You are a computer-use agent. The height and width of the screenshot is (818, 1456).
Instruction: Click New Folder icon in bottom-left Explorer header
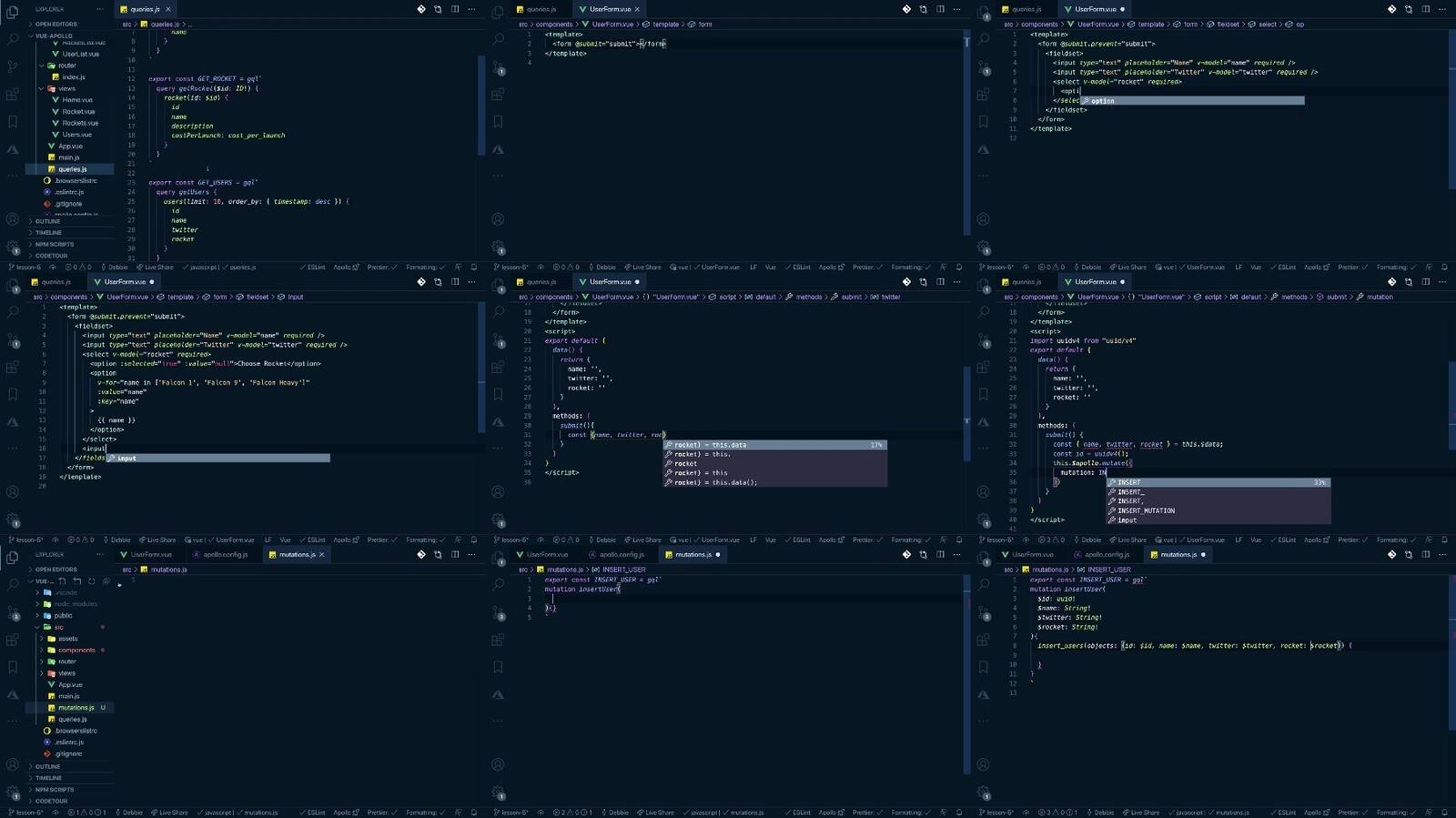(76, 581)
